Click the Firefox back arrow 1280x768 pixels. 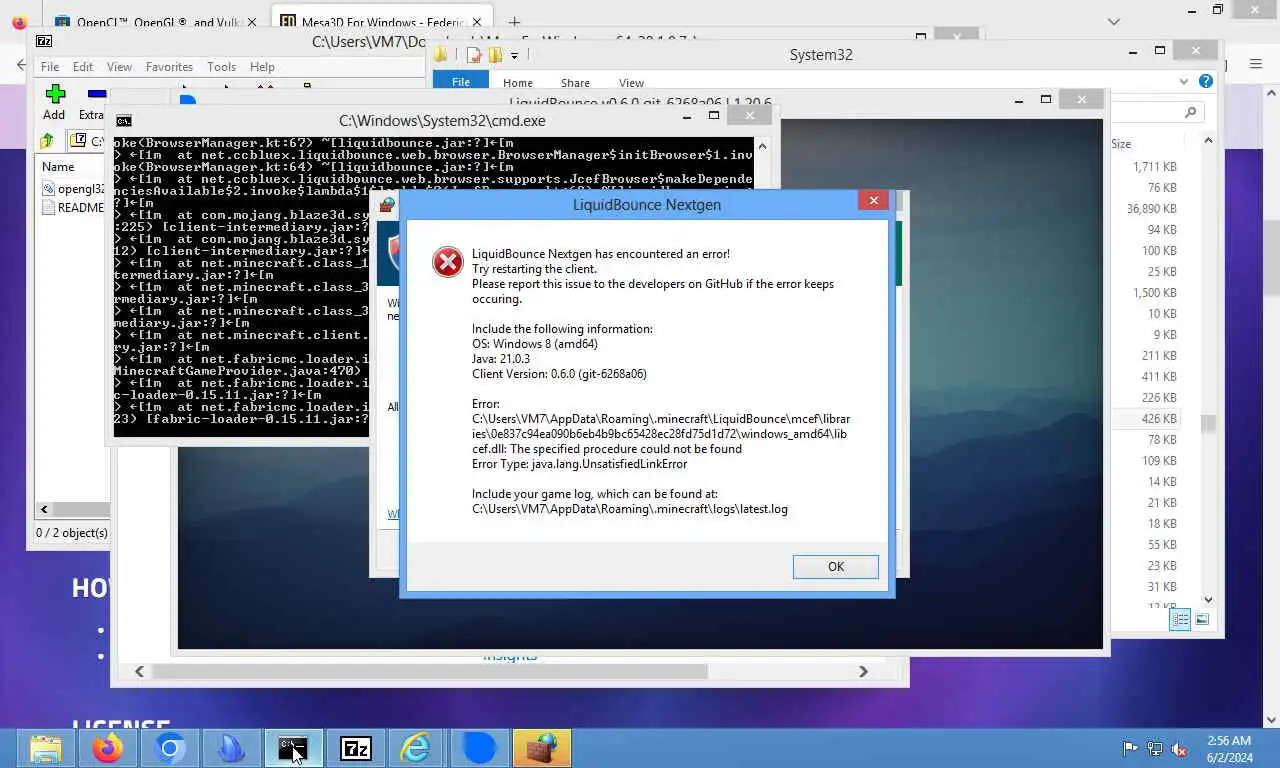[21, 64]
